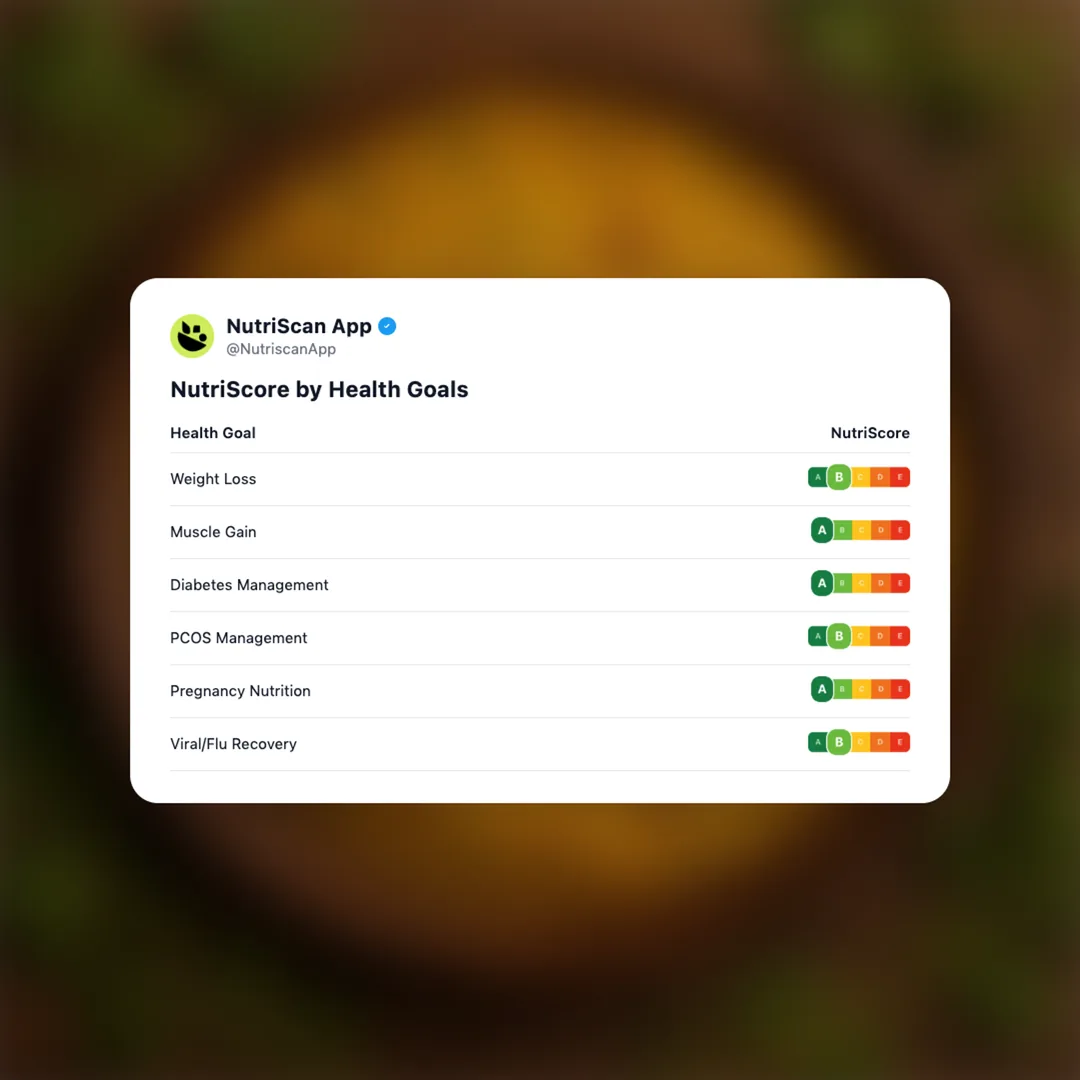Click the NutriScore column header
Screen dimensions: 1080x1080
coord(870,433)
